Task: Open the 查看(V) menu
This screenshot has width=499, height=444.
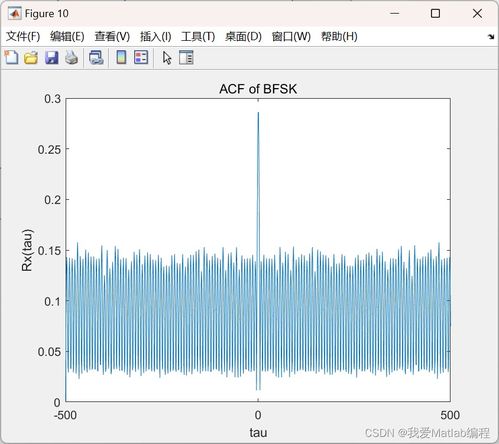Action: coord(112,36)
